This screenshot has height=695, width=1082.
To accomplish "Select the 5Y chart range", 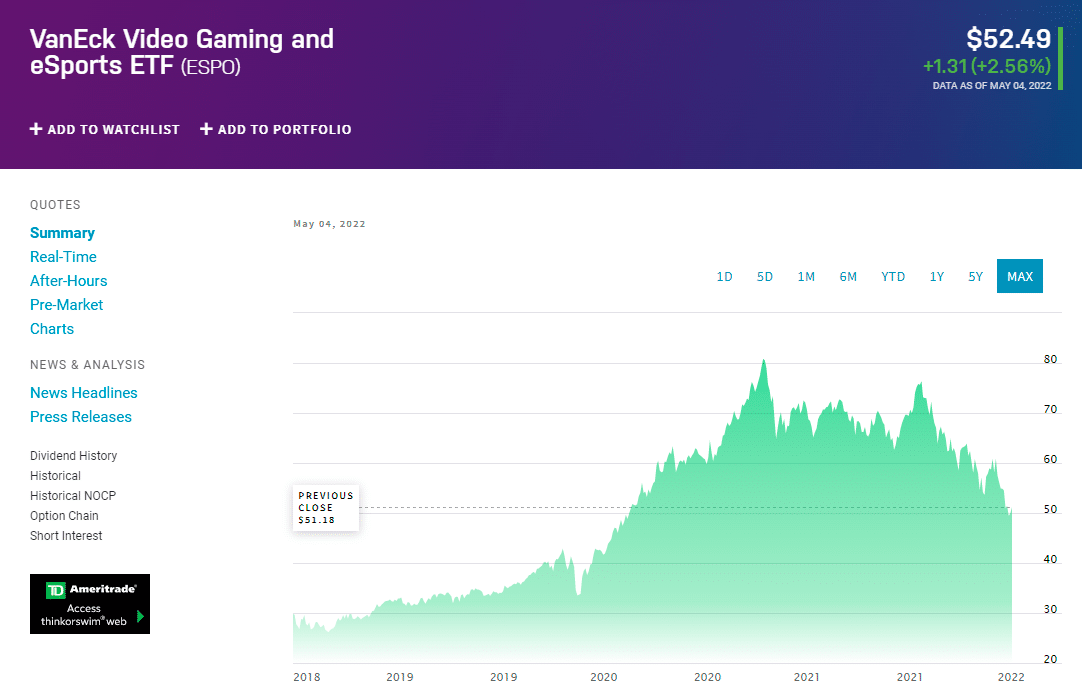I will point(975,277).
